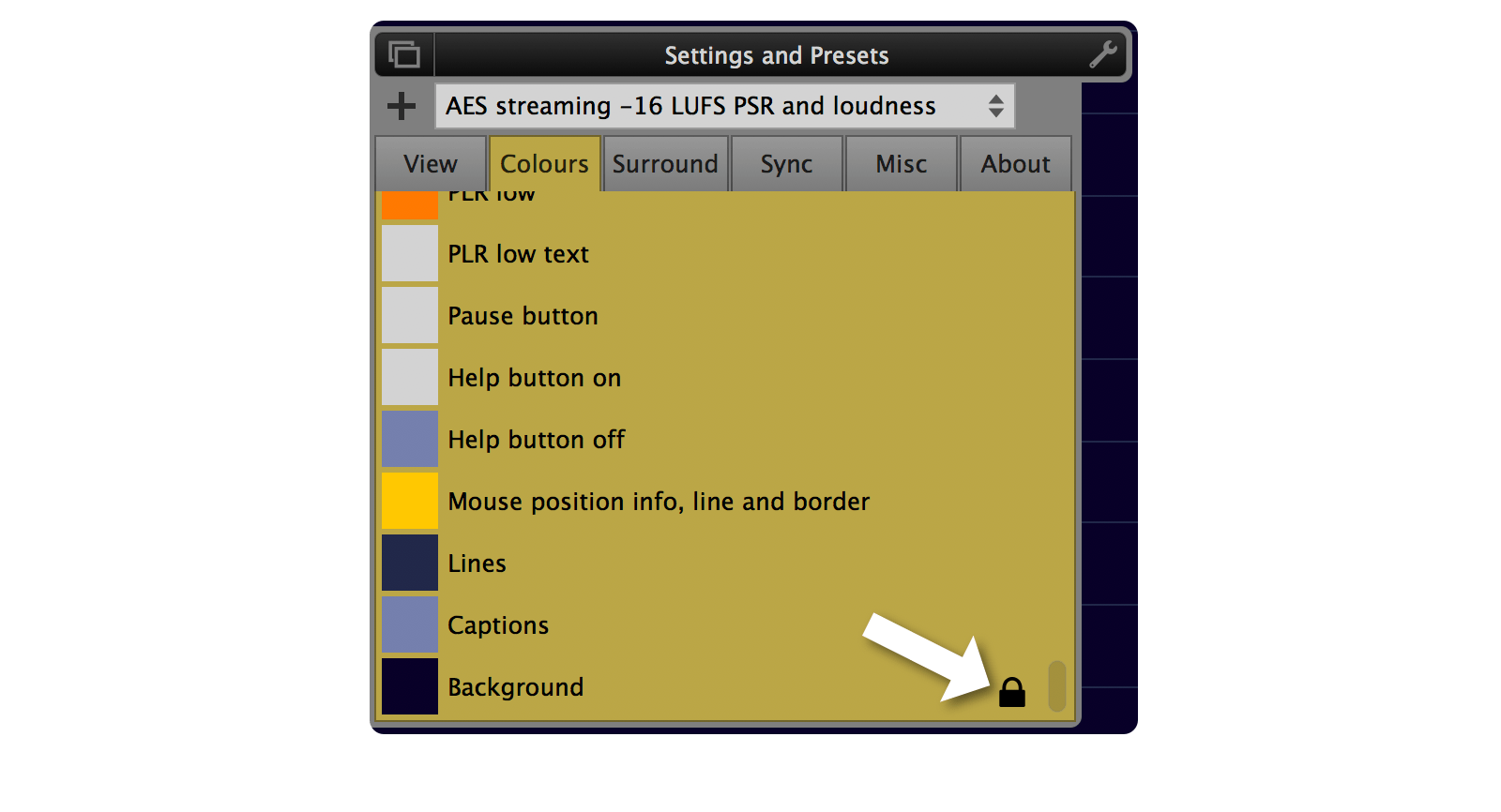Open settings via the wrench icon

(1103, 54)
